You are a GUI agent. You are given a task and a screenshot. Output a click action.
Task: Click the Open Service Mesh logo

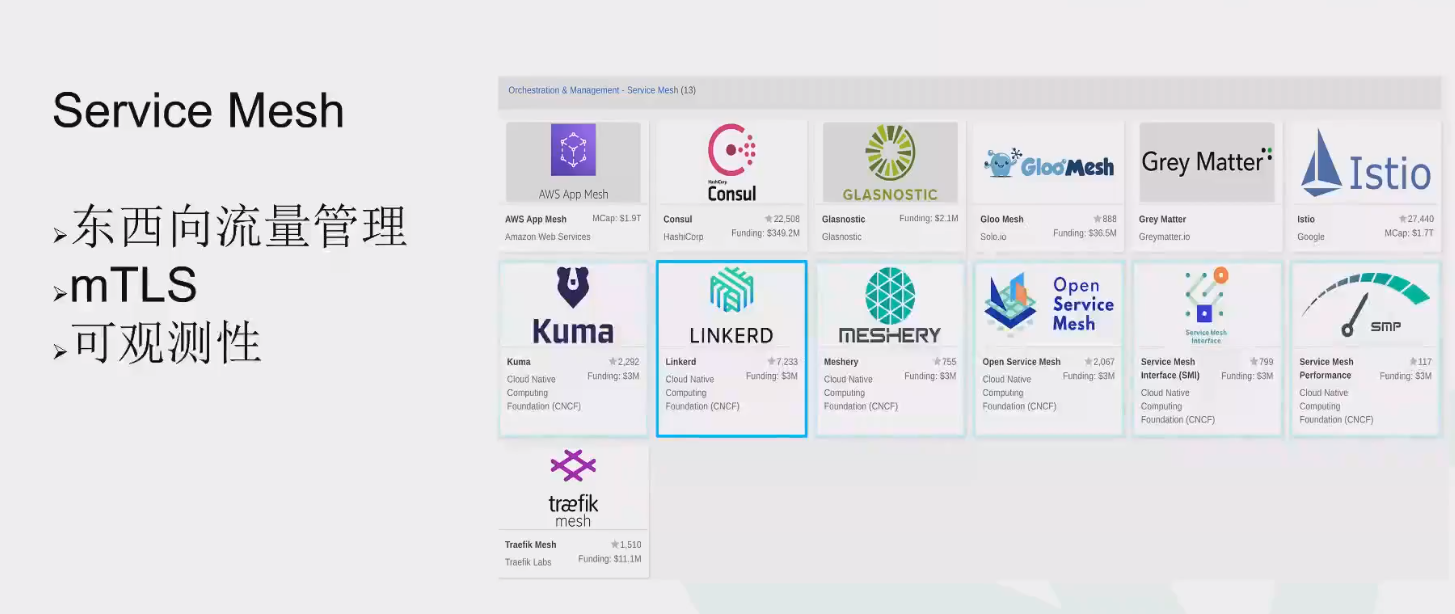[1049, 305]
